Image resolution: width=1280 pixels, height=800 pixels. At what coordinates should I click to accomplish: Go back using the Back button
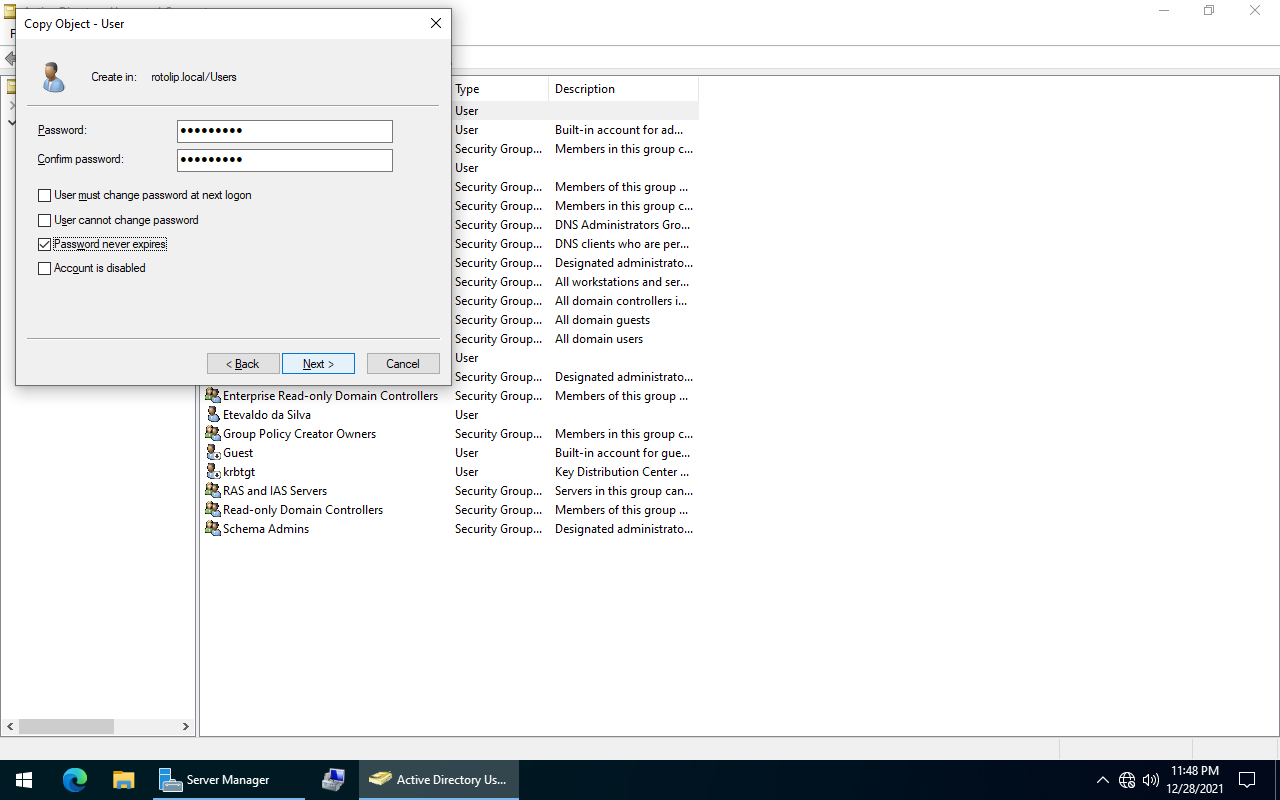tap(243, 364)
